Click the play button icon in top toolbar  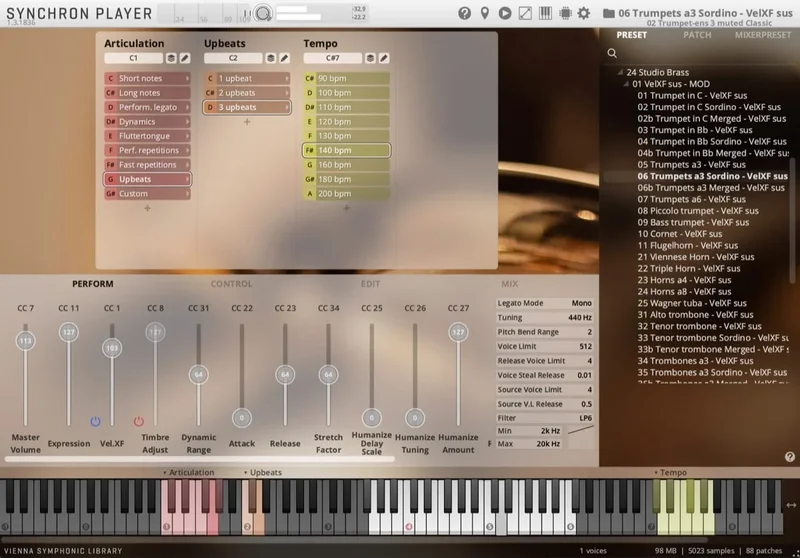click(x=505, y=13)
